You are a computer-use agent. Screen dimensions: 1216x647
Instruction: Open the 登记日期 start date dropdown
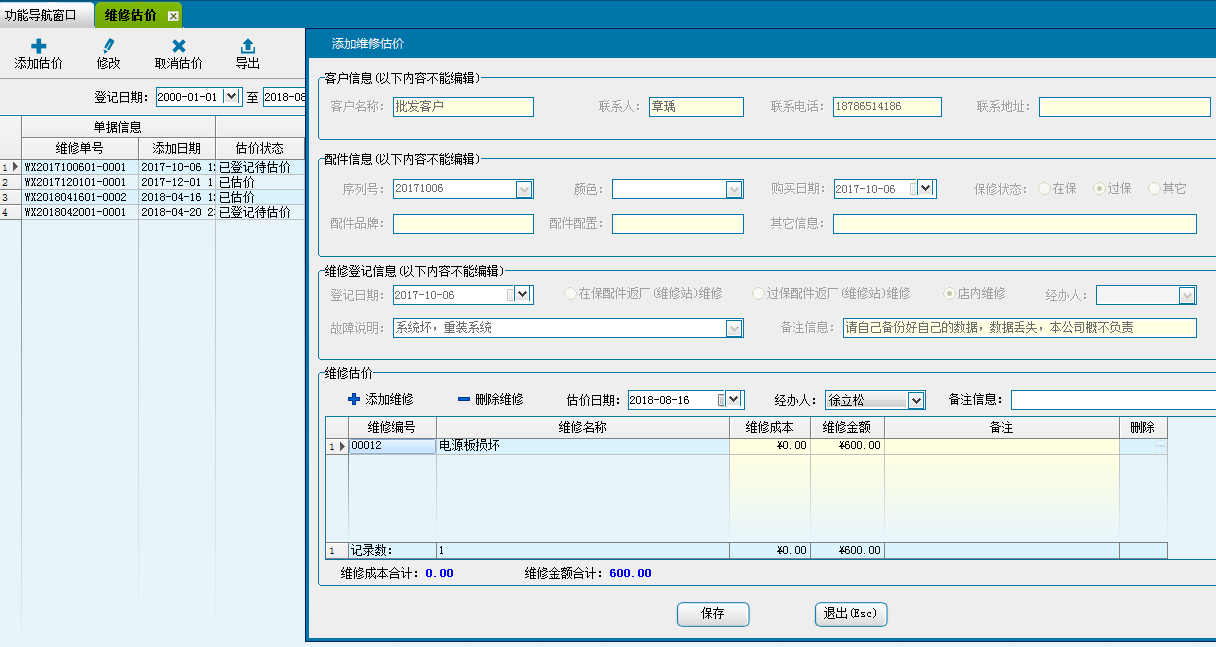[x=232, y=96]
